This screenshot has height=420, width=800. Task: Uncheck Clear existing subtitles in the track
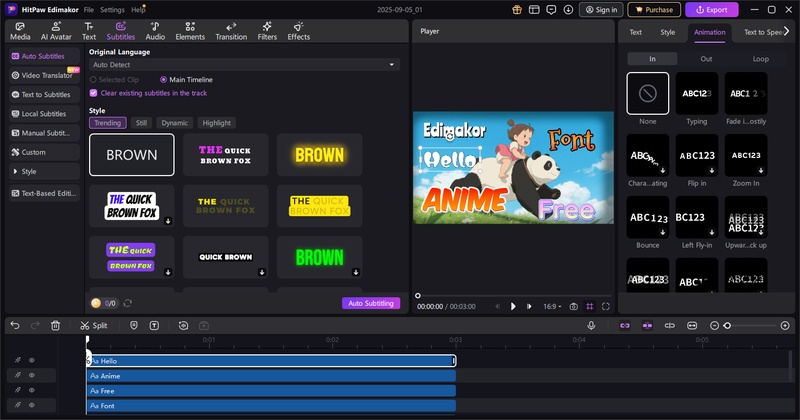93,93
